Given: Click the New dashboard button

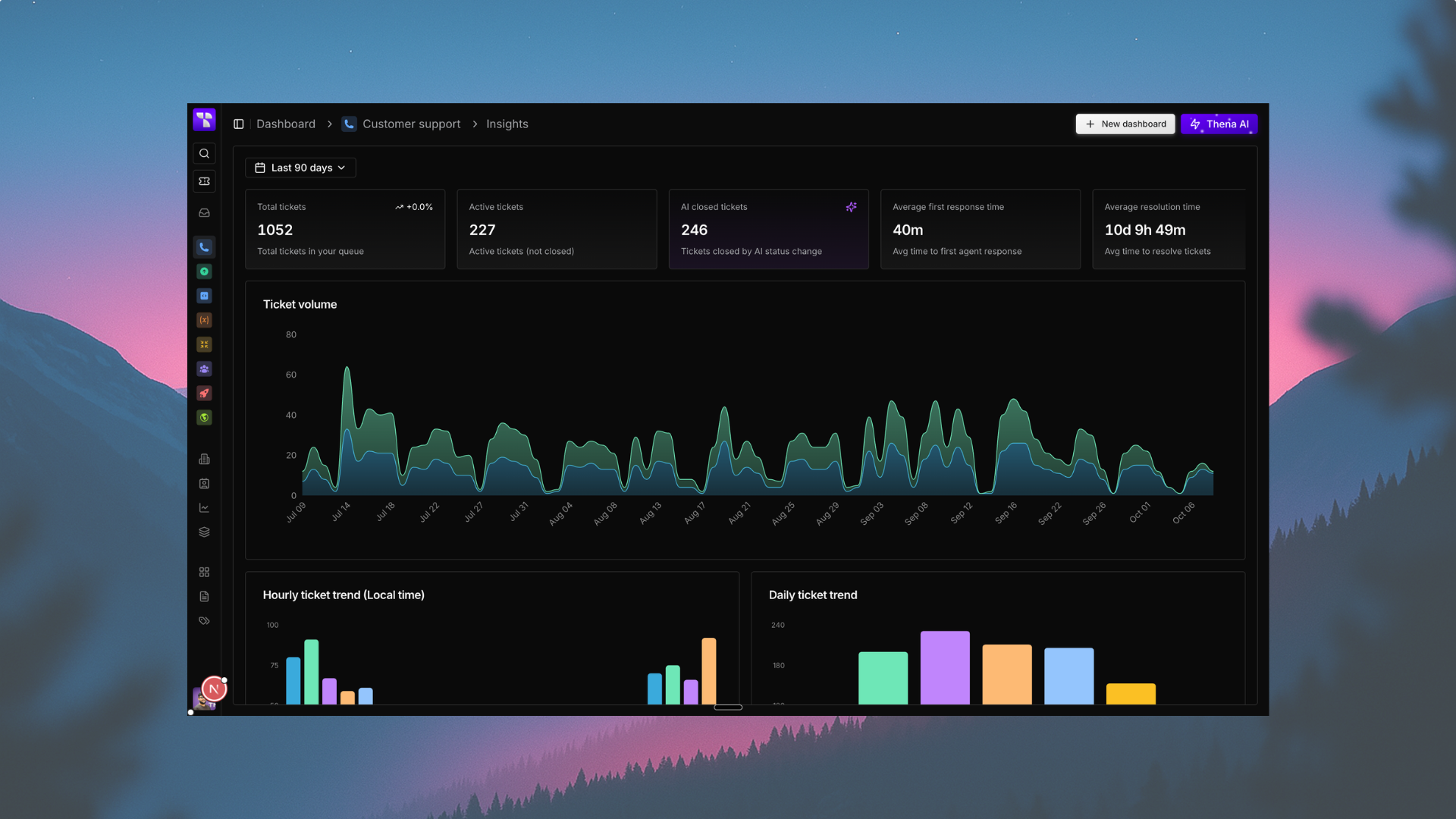Looking at the screenshot, I should [x=1125, y=124].
